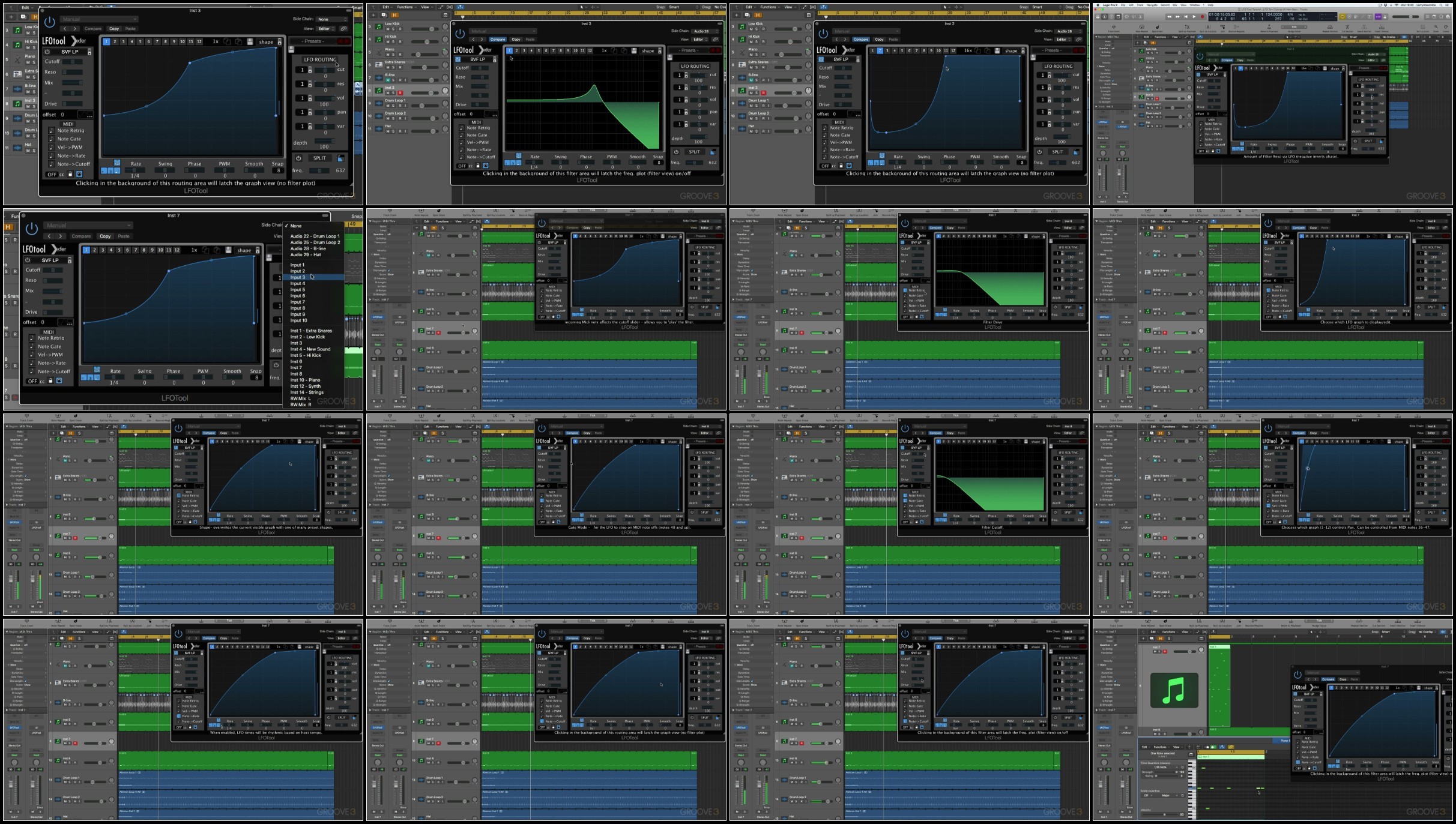Click the scissors Editors icon in the control bar
Viewport: 1456px width, 824px height.
[x=1140, y=17]
